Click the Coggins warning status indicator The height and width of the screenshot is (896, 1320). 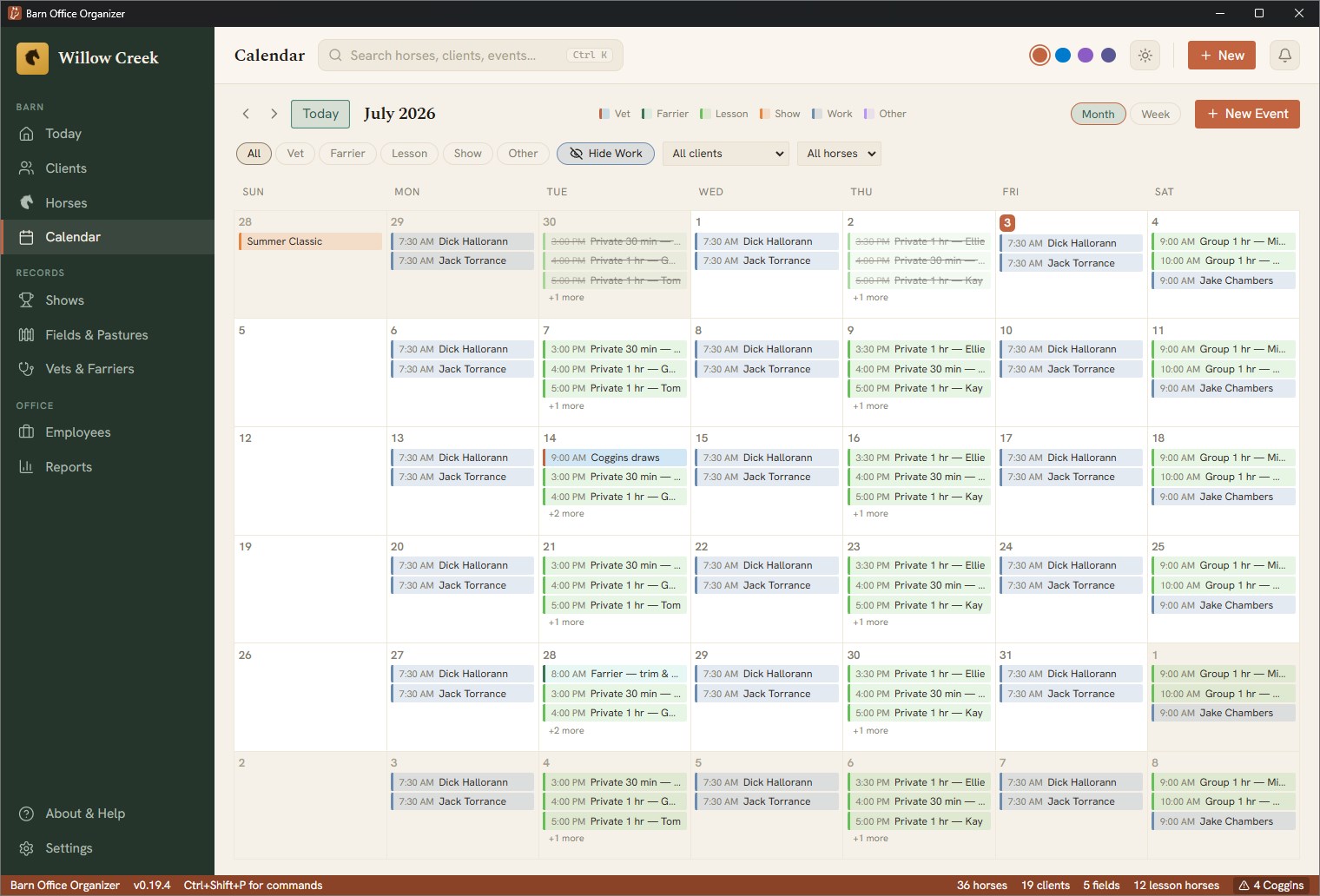pos(1271,886)
